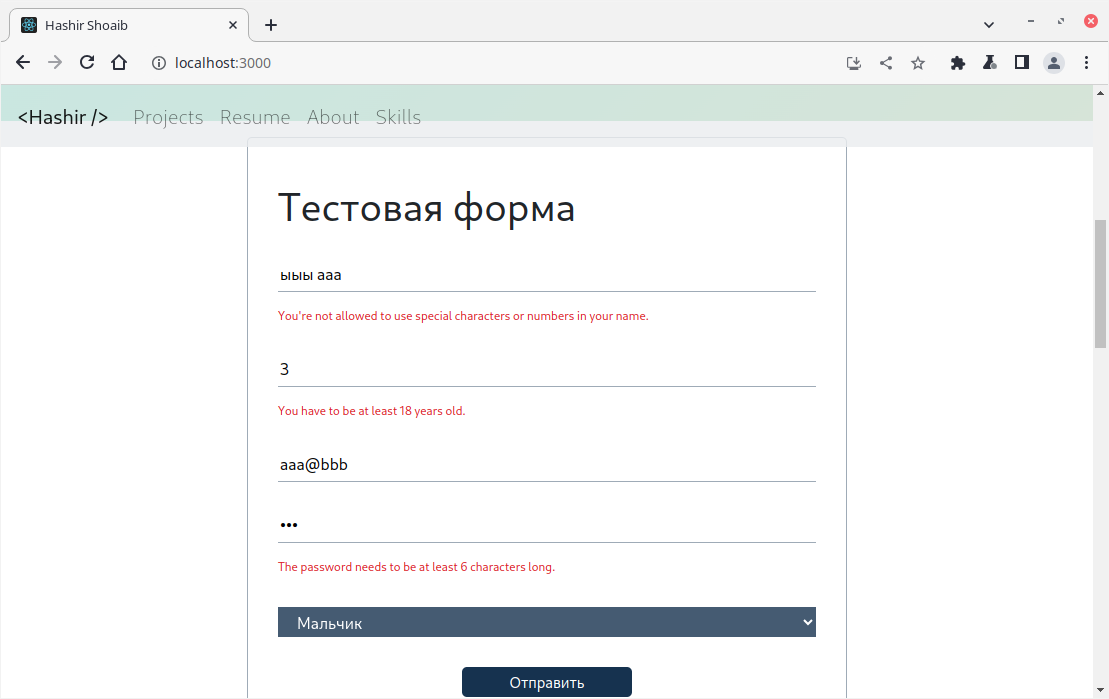Select the Hashir Shoaib tab
This screenshot has width=1109, height=699.
pos(129,25)
